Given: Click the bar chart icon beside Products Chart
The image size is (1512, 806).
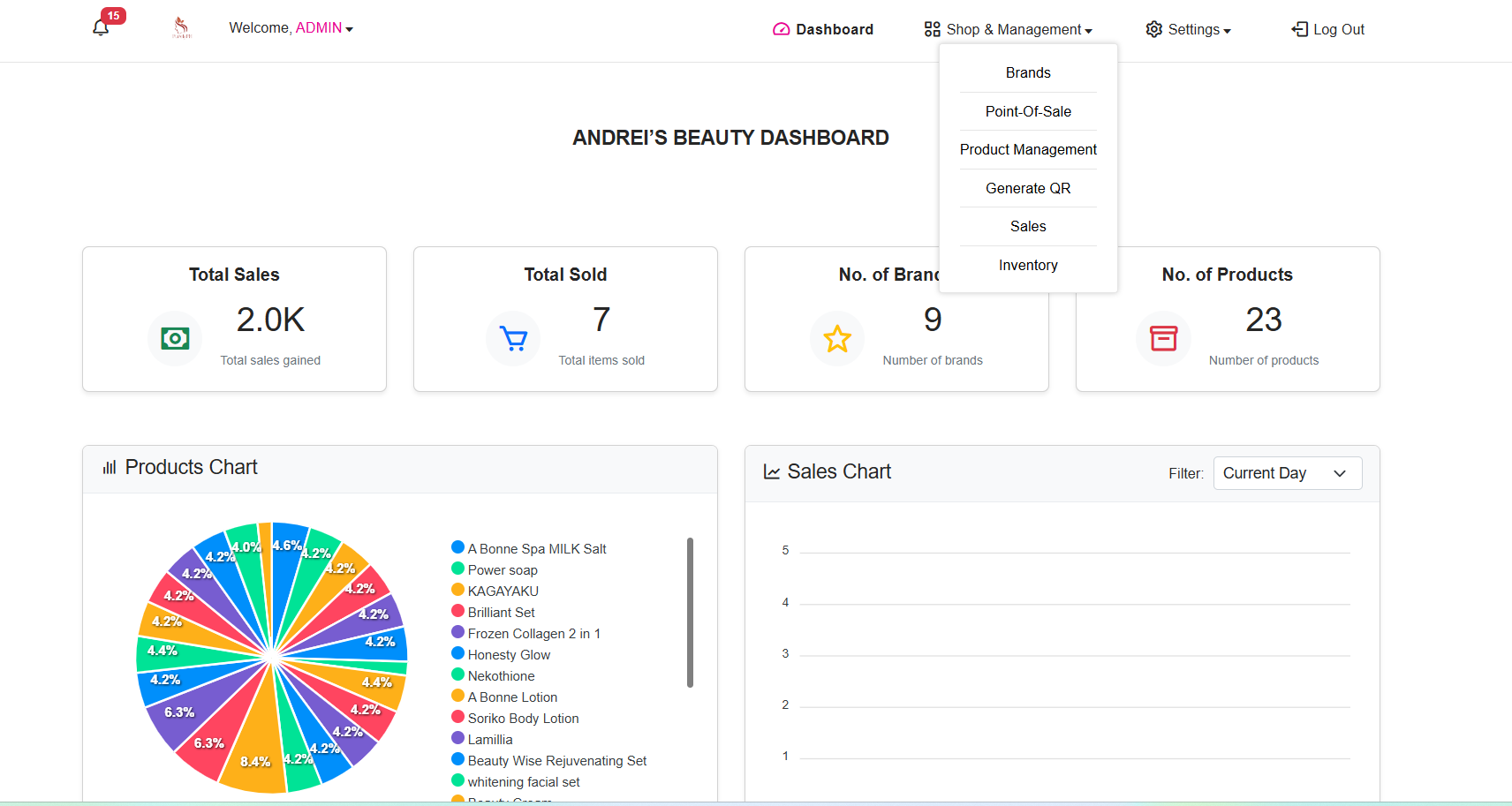Looking at the screenshot, I should pos(108,467).
